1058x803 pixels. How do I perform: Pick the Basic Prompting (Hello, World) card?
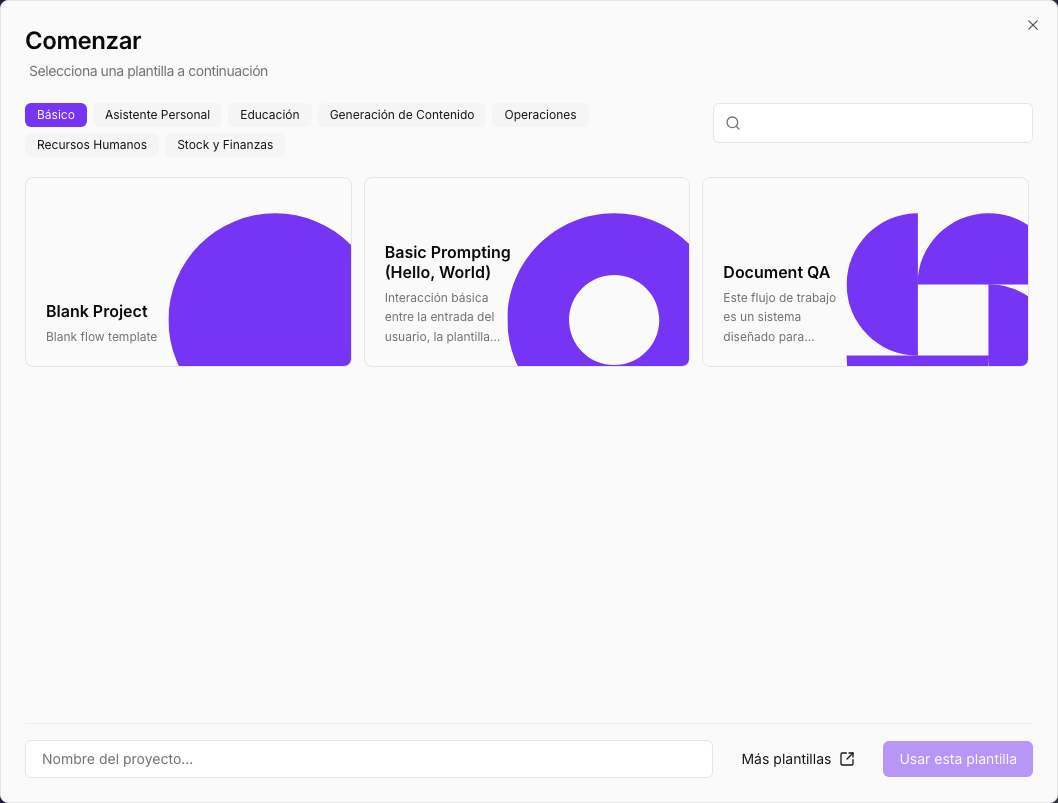pos(527,272)
